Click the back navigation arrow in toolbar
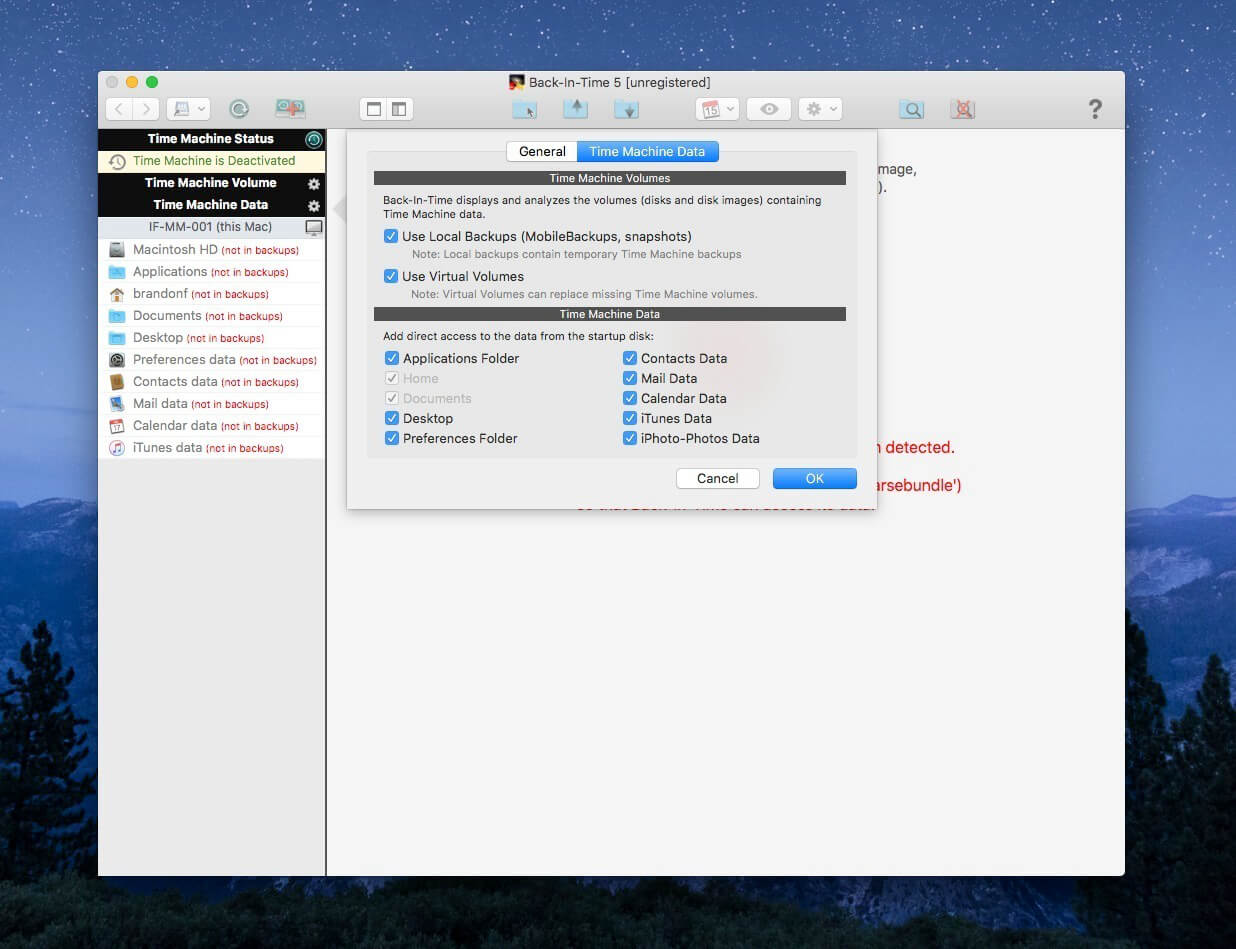Image resolution: width=1236 pixels, height=949 pixels. (x=119, y=109)
